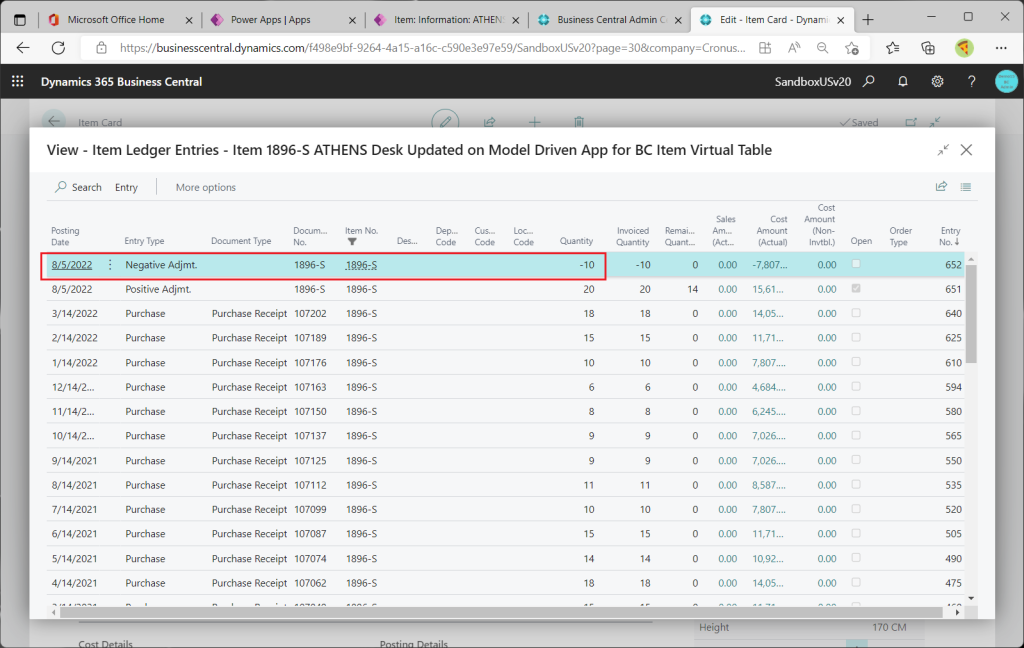Click the magnifier search icon in header
This screenshot has height=648, width=1024.
pyautogui.click(x=869, y=82)
